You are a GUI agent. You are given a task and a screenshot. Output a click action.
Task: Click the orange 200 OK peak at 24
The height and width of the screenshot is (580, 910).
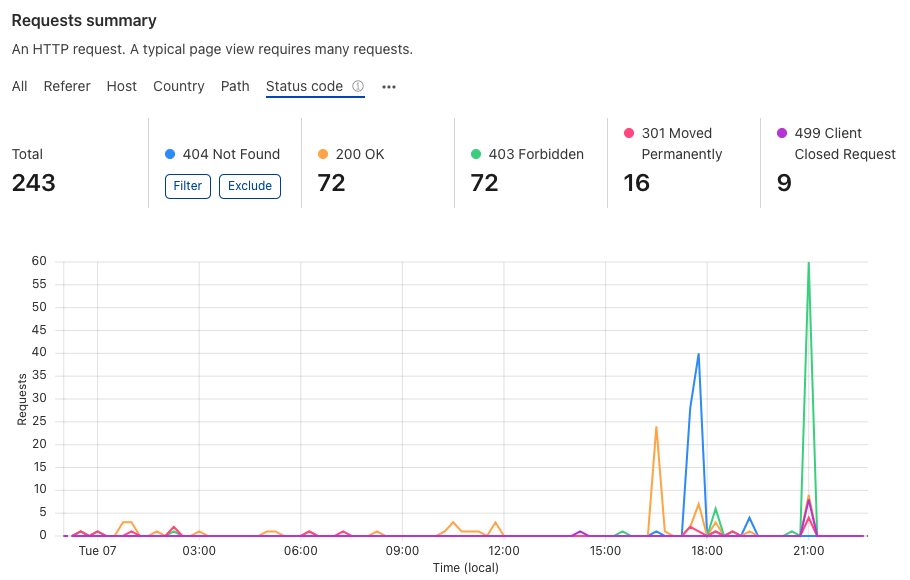(656, 427)
